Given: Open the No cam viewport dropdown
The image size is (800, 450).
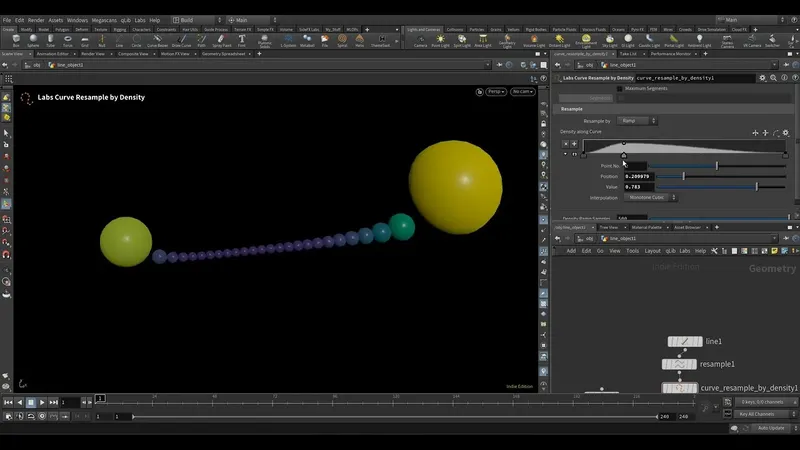Looking at the screenshot, I should click(522, 92).
